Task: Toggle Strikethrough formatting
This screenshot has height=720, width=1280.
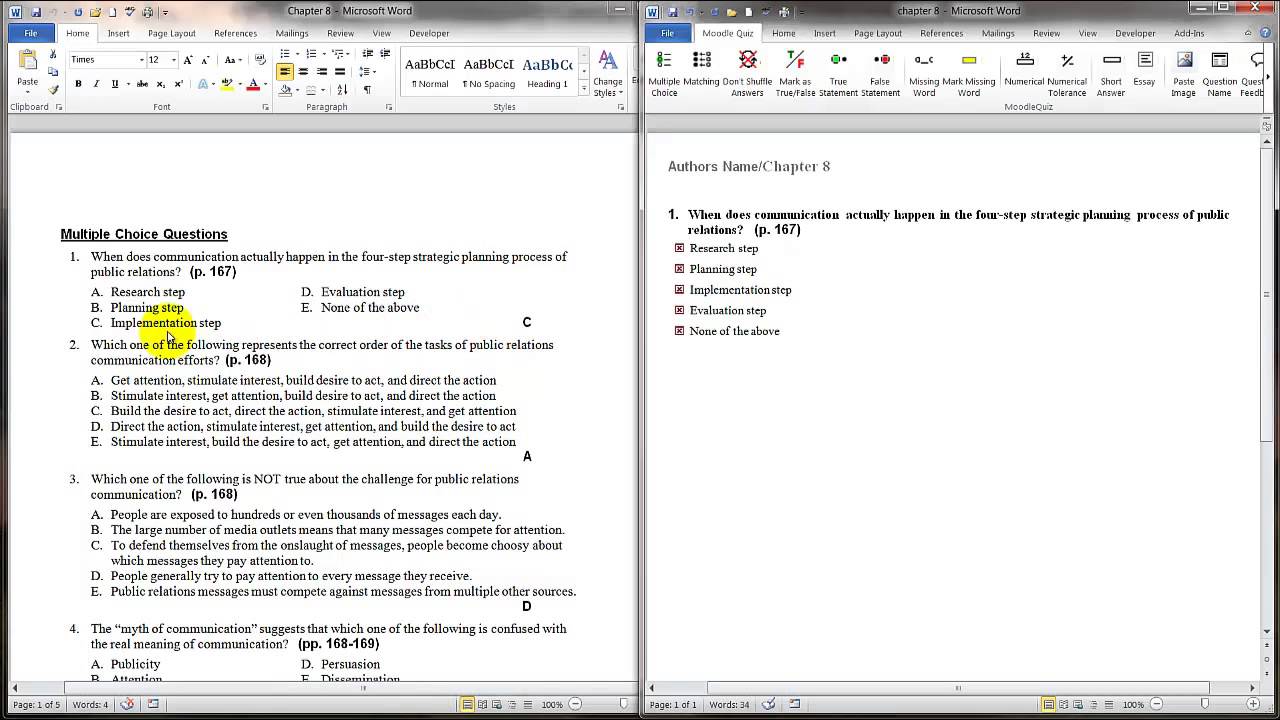Action: click(142, 84)
